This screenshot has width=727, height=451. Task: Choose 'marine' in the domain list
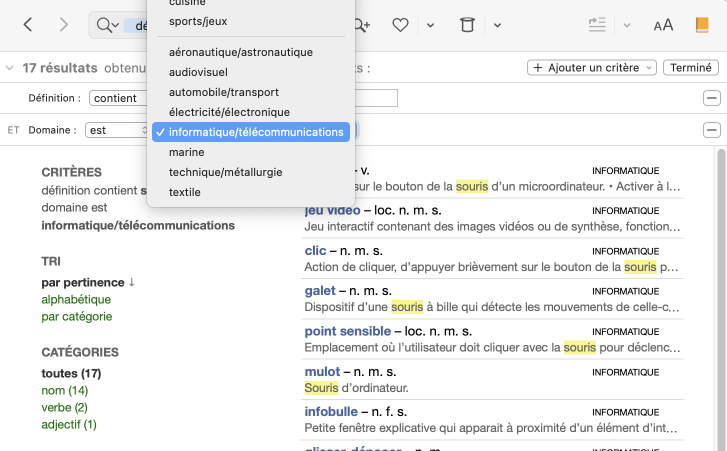coord(186,152)
